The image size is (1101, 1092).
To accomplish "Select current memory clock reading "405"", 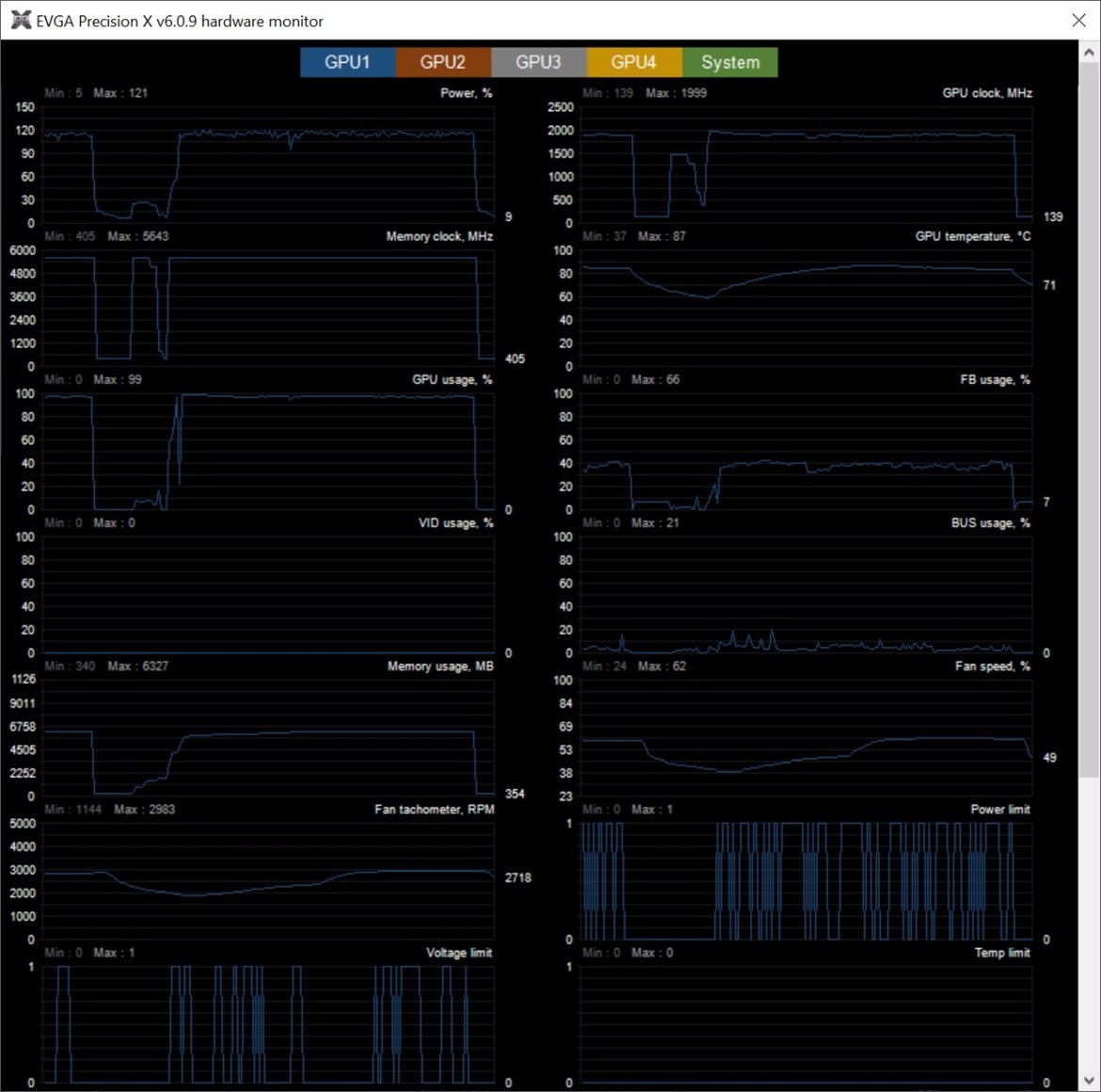I will coord(515,359).
